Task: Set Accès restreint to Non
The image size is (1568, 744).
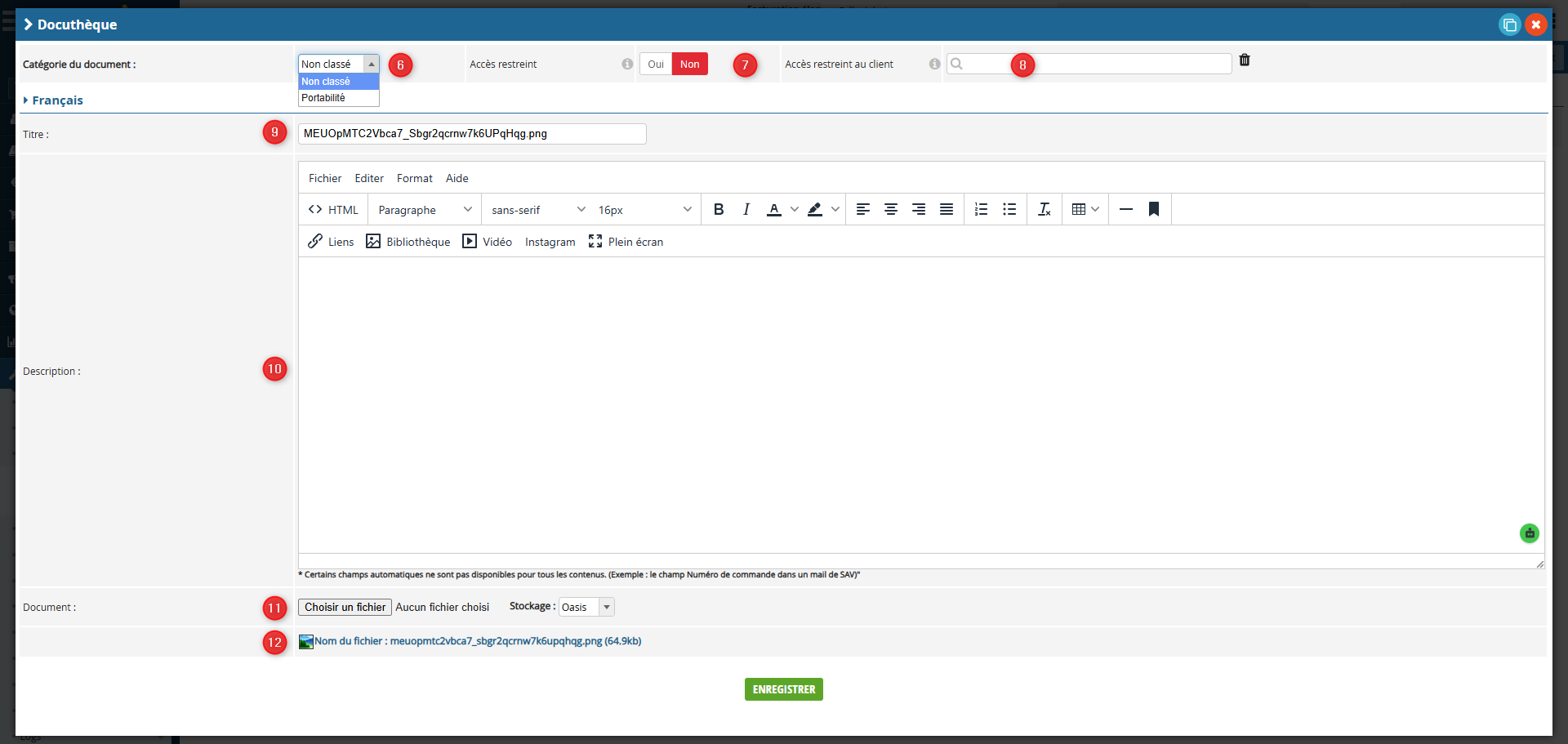Action: 690,64
